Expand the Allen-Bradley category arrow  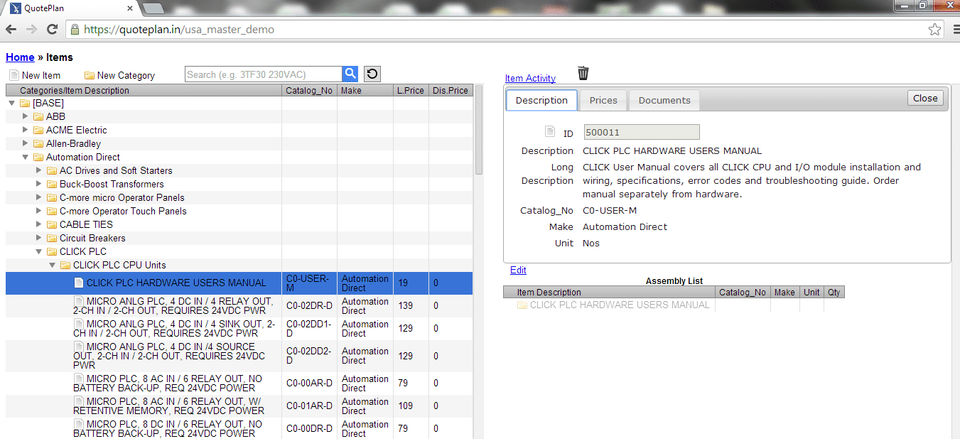pyautogui.click(x=25, y=143)
